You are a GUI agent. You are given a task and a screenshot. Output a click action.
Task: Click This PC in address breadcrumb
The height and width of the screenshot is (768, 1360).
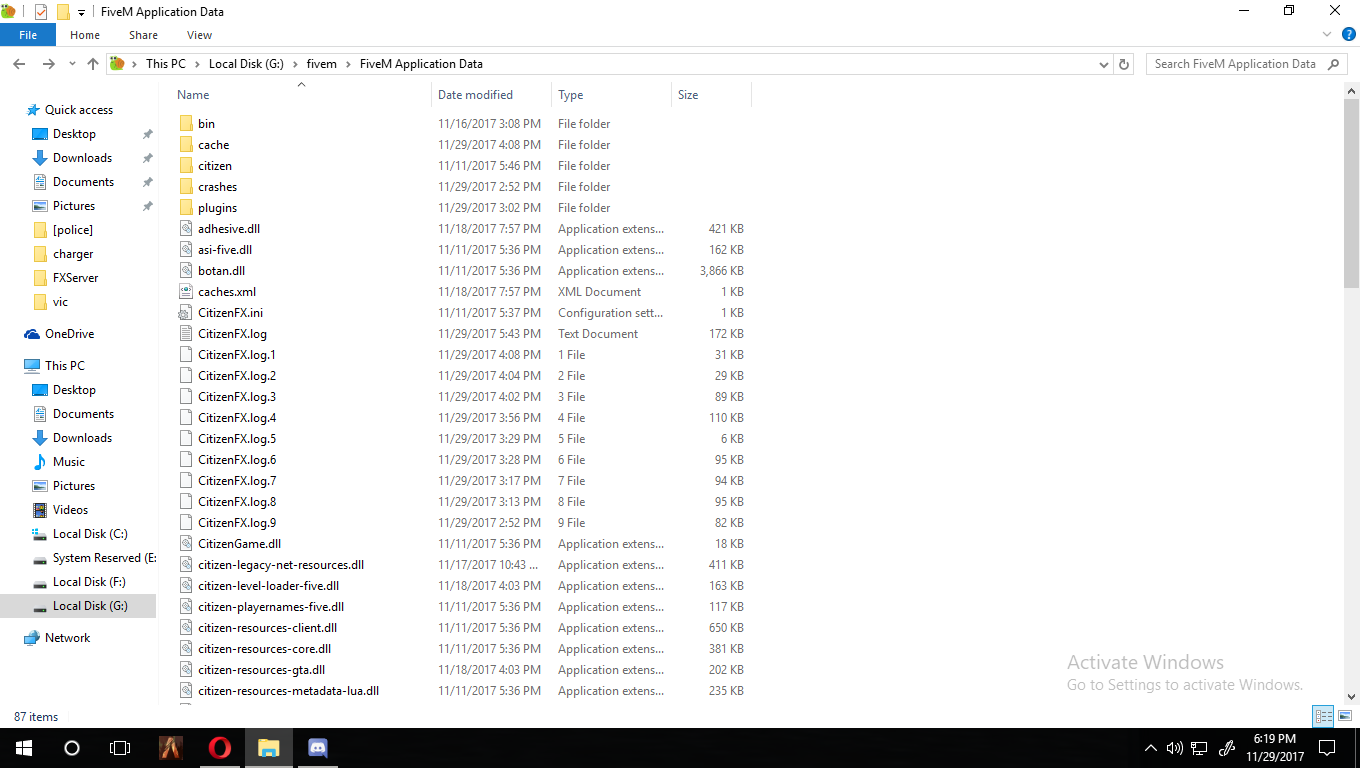166,64
